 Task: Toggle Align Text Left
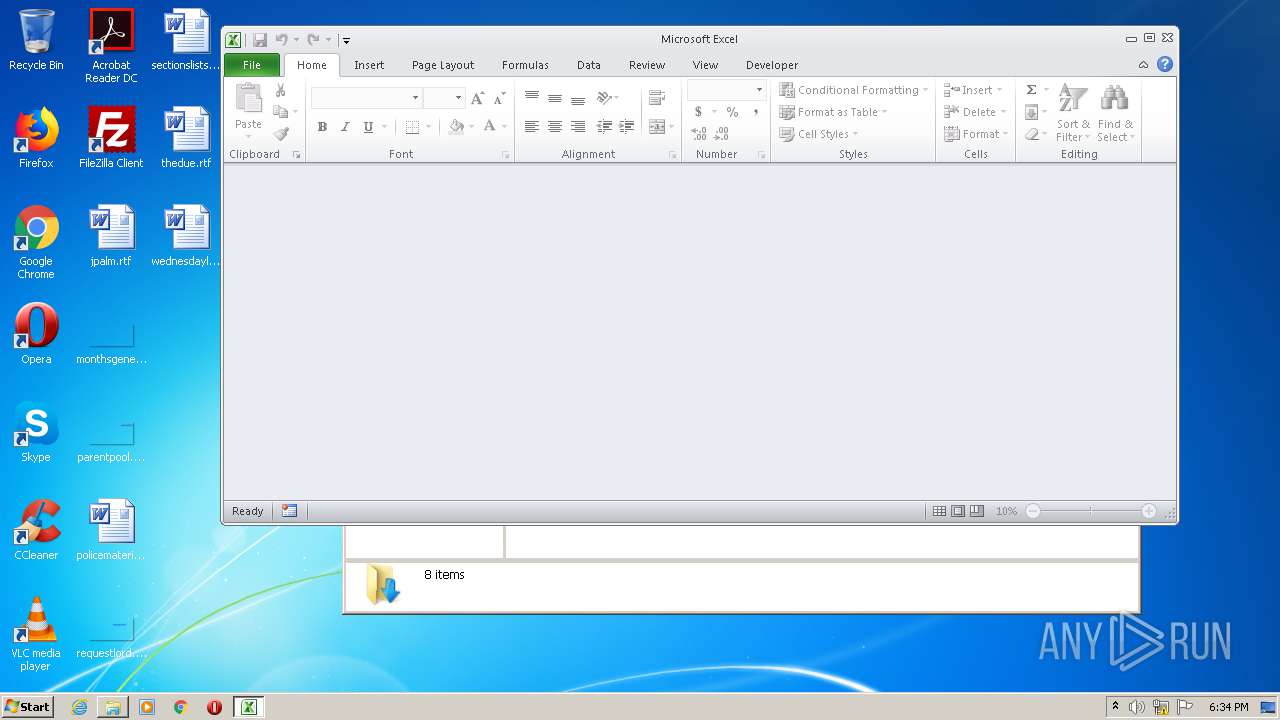tap(531, 126)
